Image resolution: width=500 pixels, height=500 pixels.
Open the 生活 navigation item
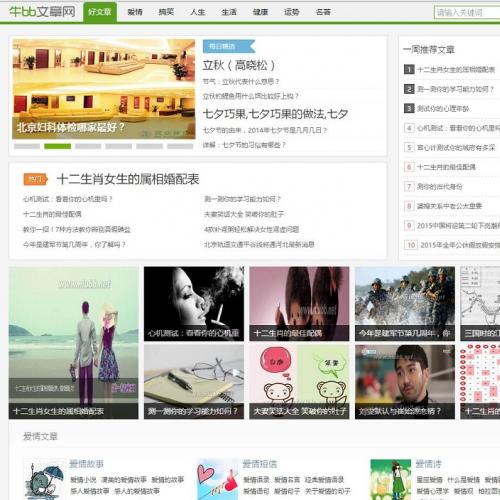click(229, 12)
